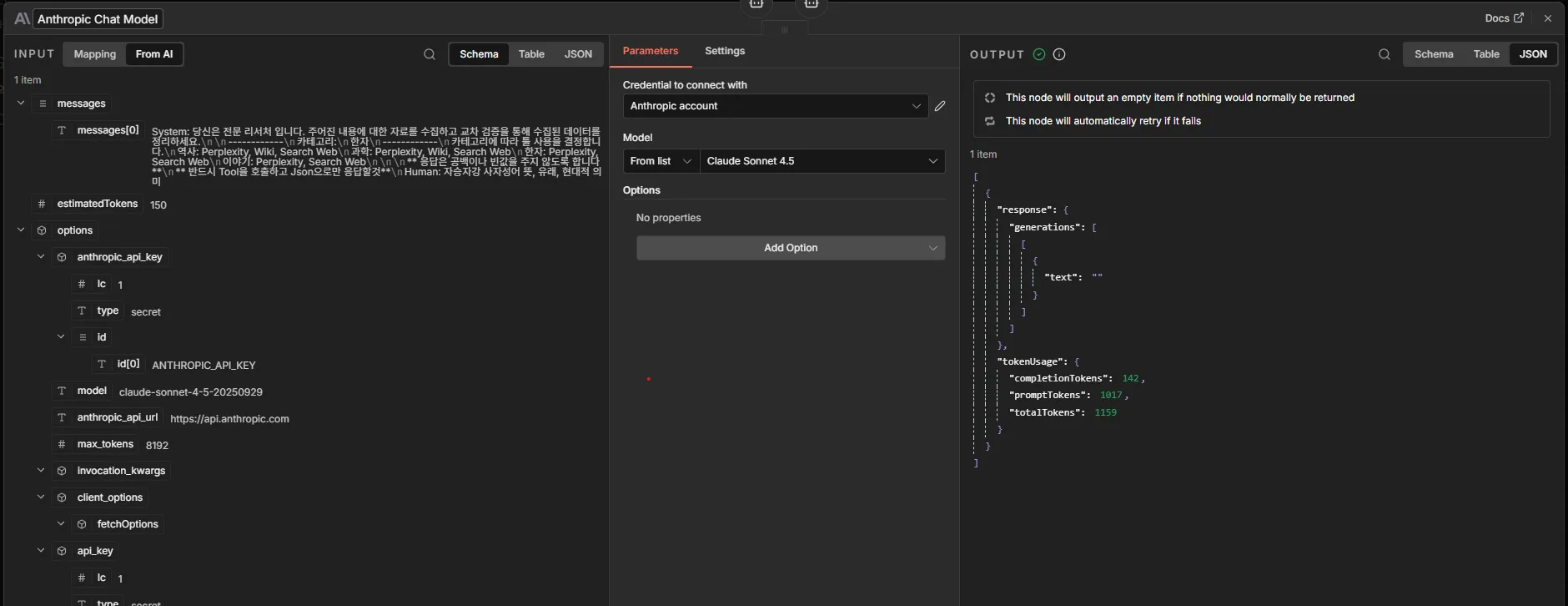Viewport: 1568px width, 606px height.
Task: Click the green output success checkmark icon
Action: (1039, 54)
